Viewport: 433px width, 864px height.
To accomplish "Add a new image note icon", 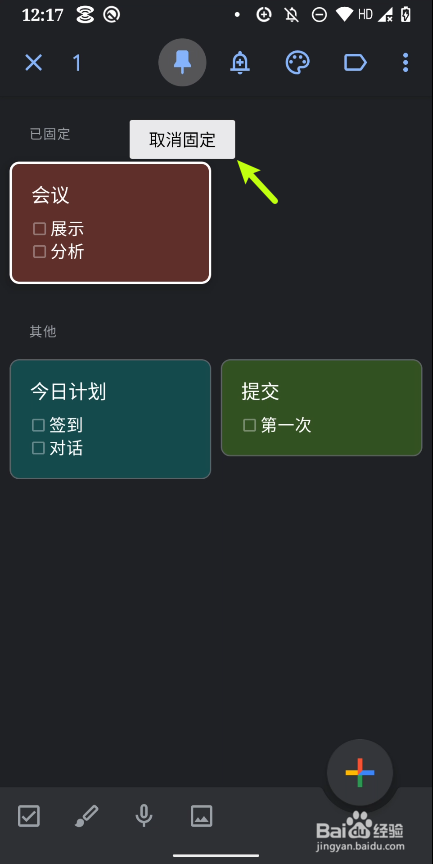I will click(202, 816).
